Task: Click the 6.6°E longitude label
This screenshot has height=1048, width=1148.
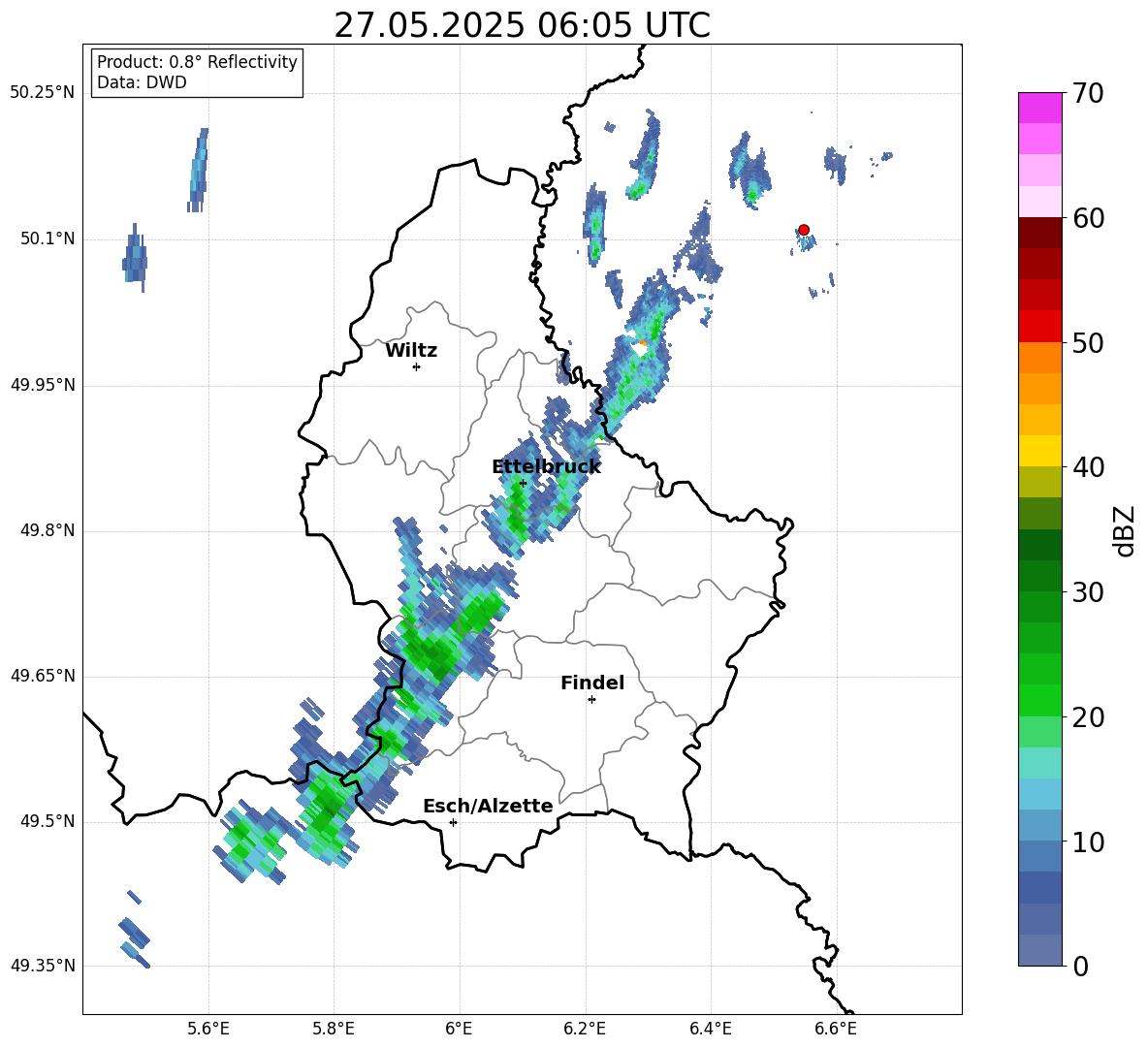Action: tap(836, 1029)
